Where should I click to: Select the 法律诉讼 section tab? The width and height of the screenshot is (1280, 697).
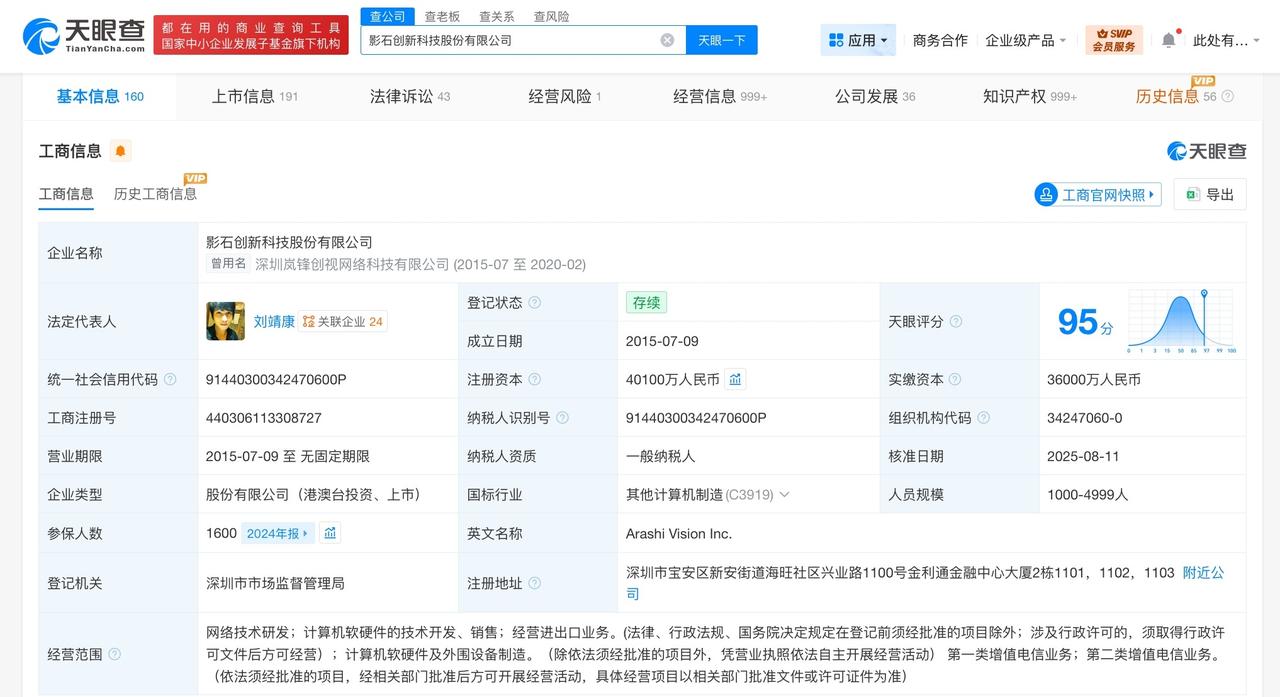coord(402,96)
